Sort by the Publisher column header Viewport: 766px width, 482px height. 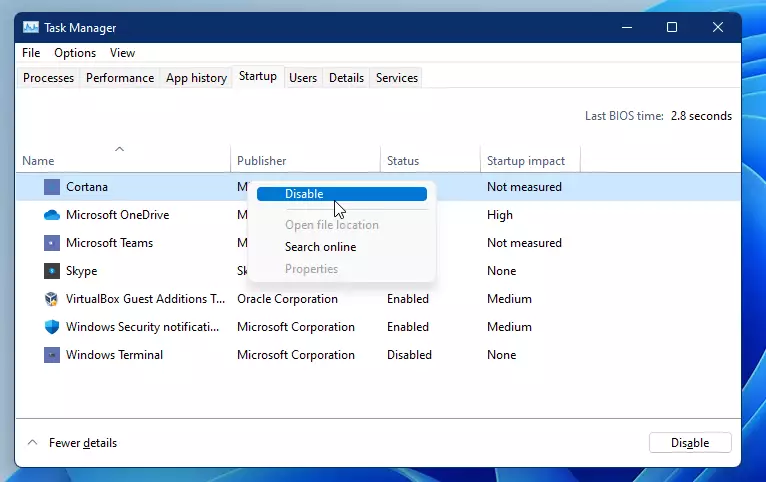(305, 159)
